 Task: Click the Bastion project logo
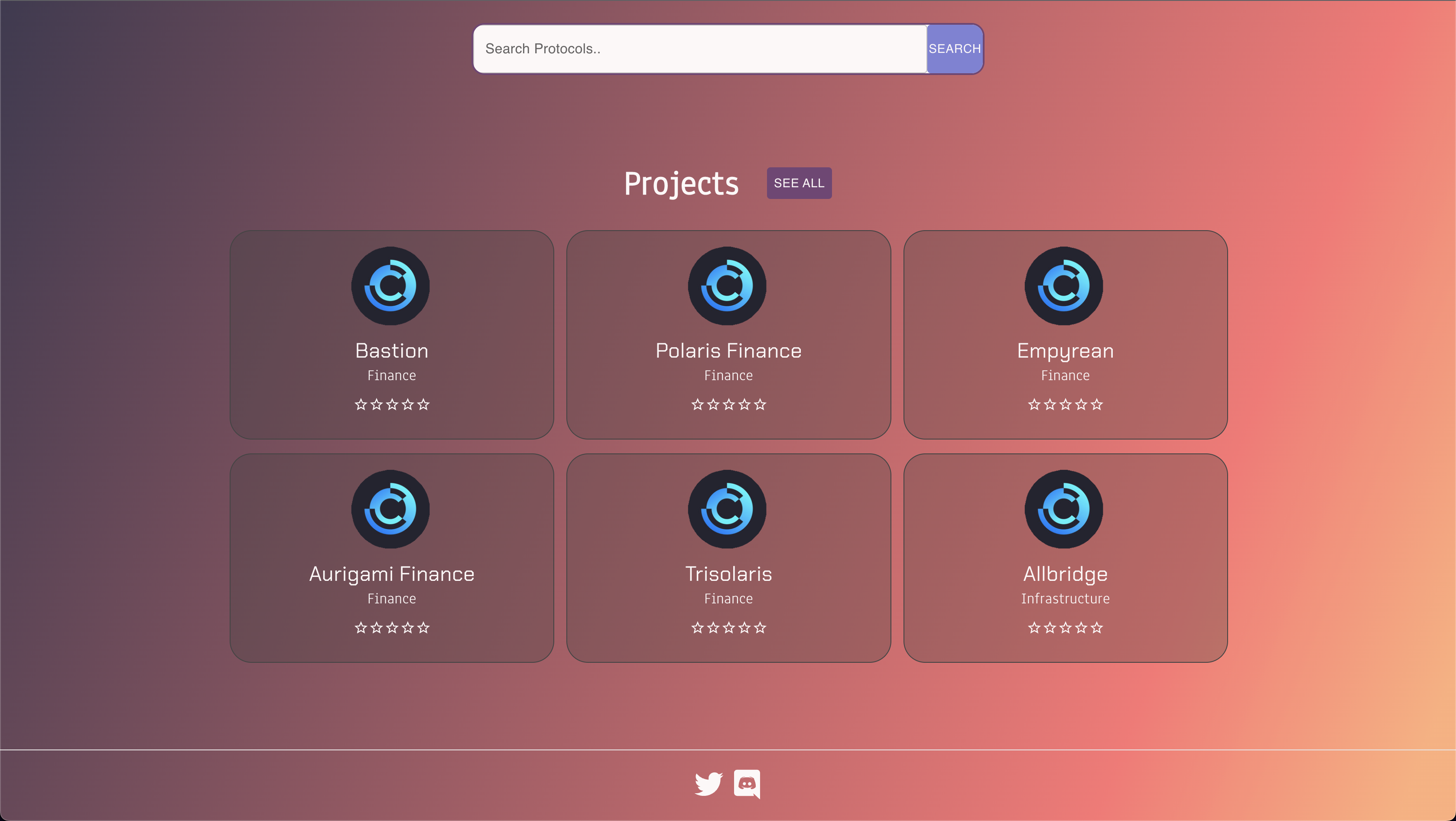(390, 286)
